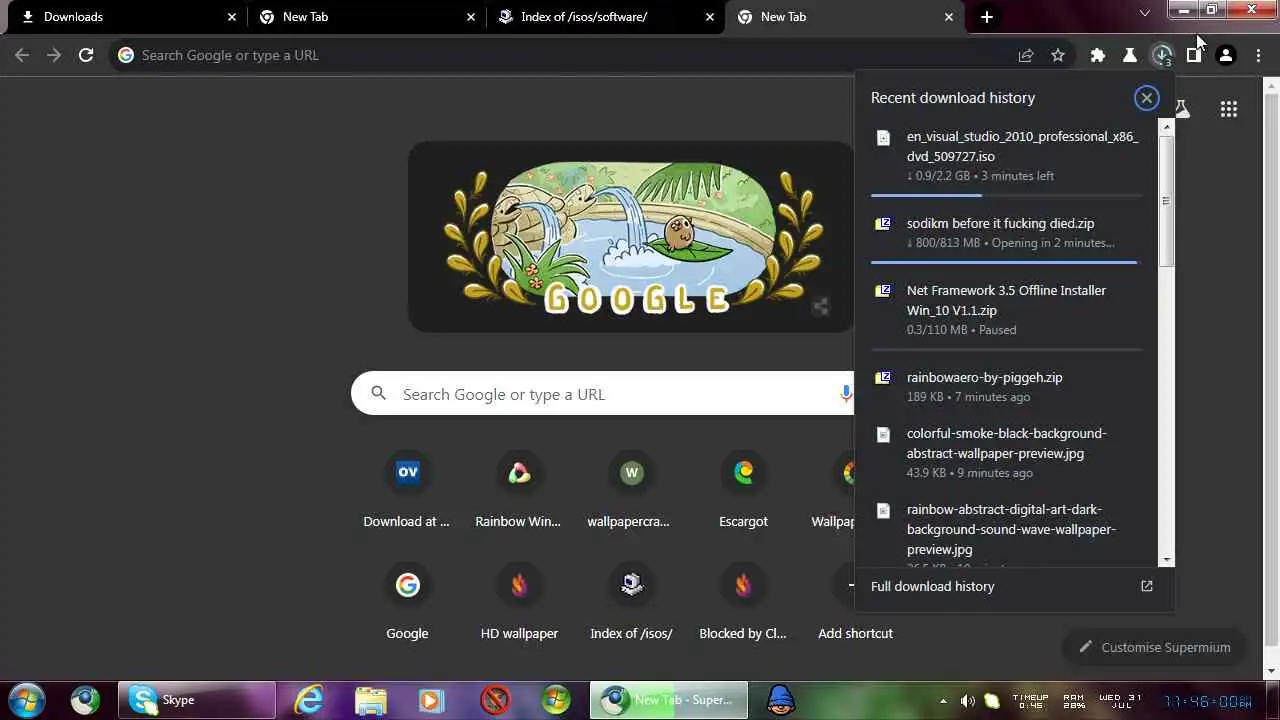
Task: Go forward to next page
Action: [x=54, y=55]
